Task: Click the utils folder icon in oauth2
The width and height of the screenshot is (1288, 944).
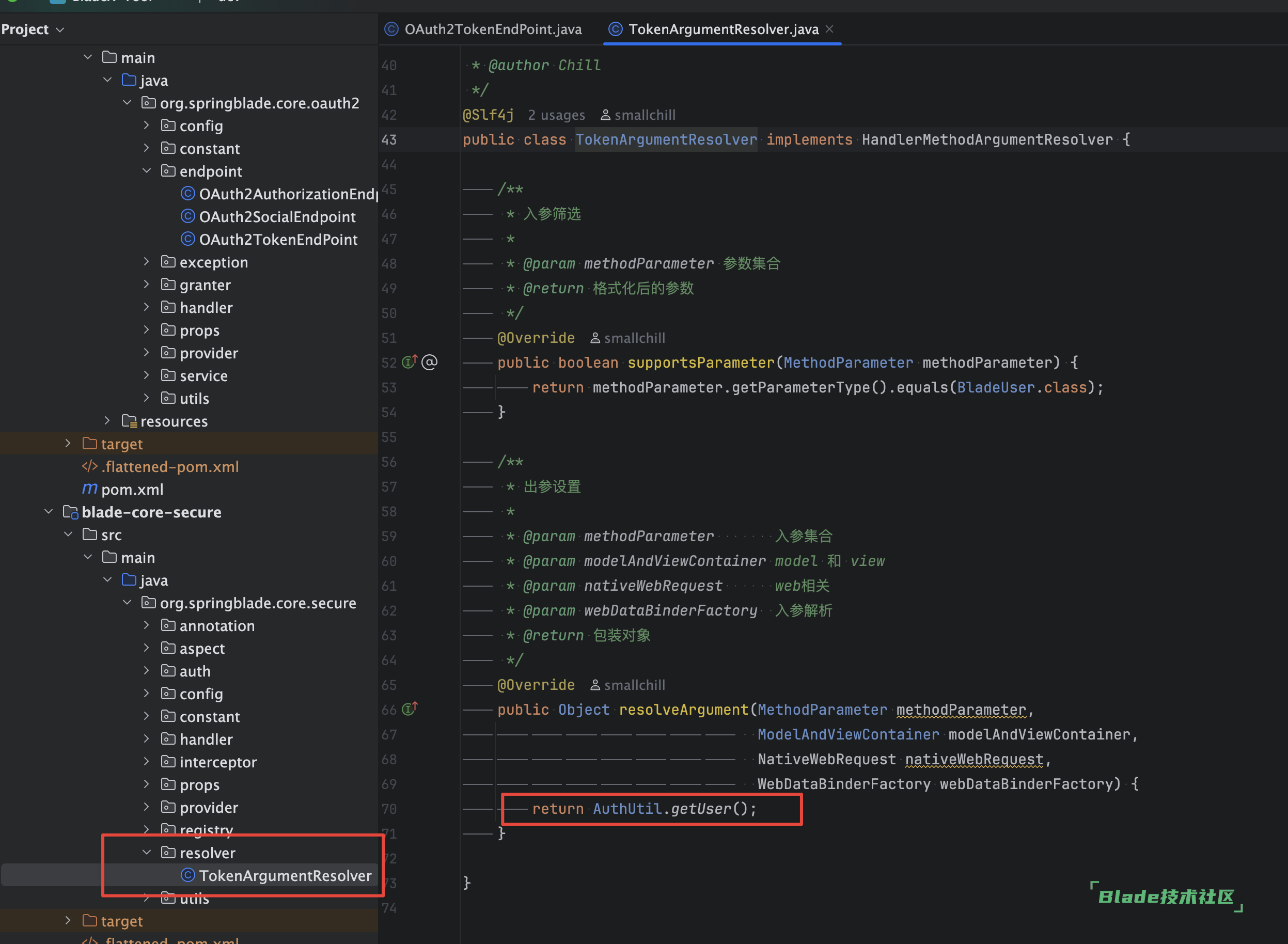Action: pos(168,398)
